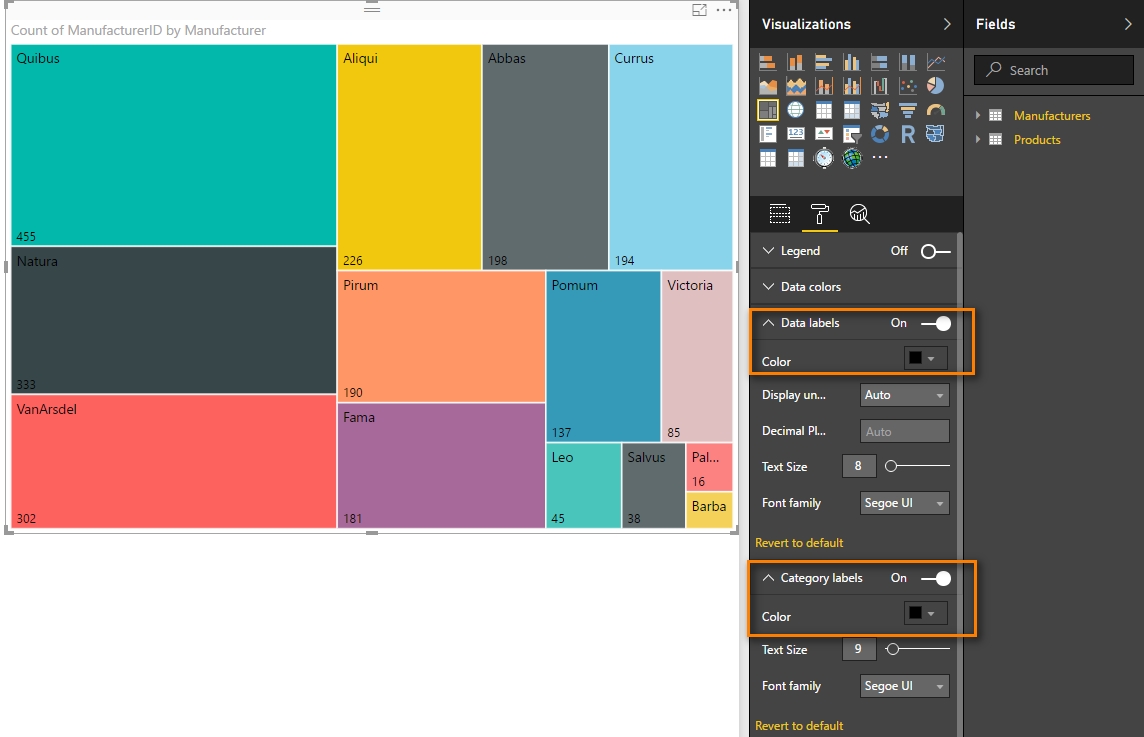Select the green-blue globe custom visual
Viewport: 1144px width, 737px height.
pos(851,158)
